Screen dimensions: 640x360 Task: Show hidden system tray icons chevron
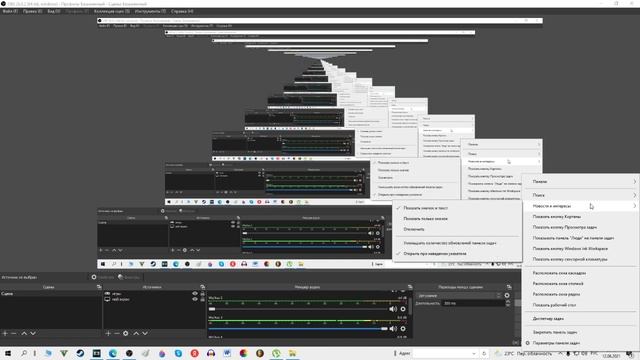560,353
